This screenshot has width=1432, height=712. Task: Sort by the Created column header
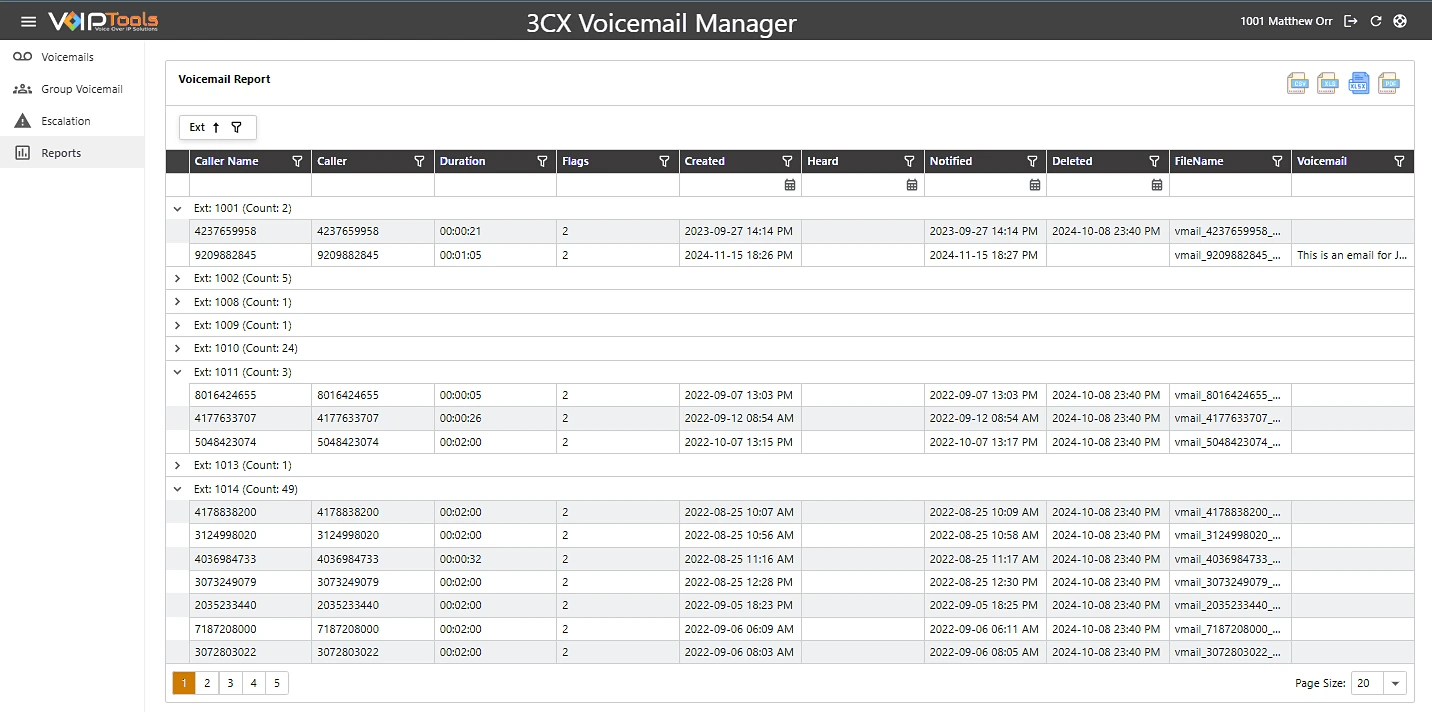704,161
